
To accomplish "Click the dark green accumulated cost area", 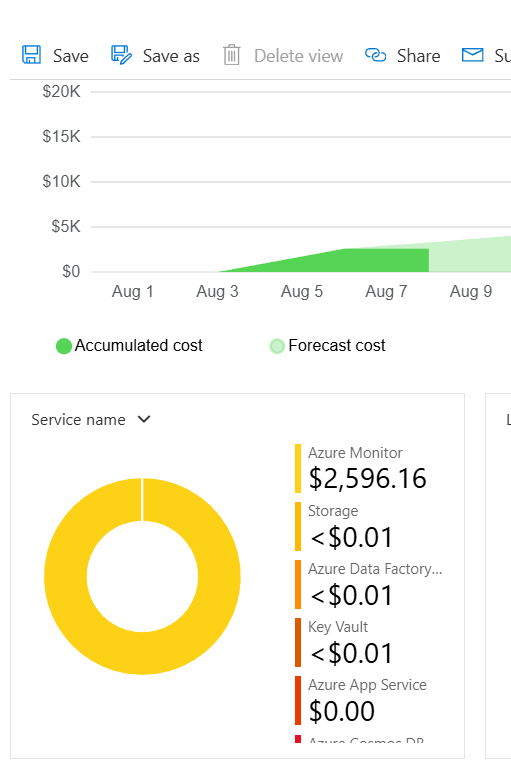I will 363,261.
